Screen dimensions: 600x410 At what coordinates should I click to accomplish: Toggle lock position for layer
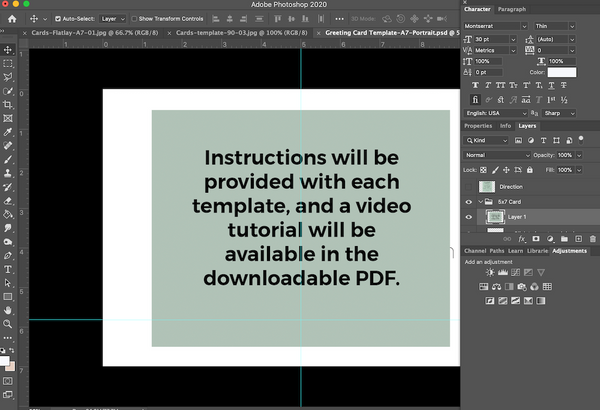pos(506,170)
